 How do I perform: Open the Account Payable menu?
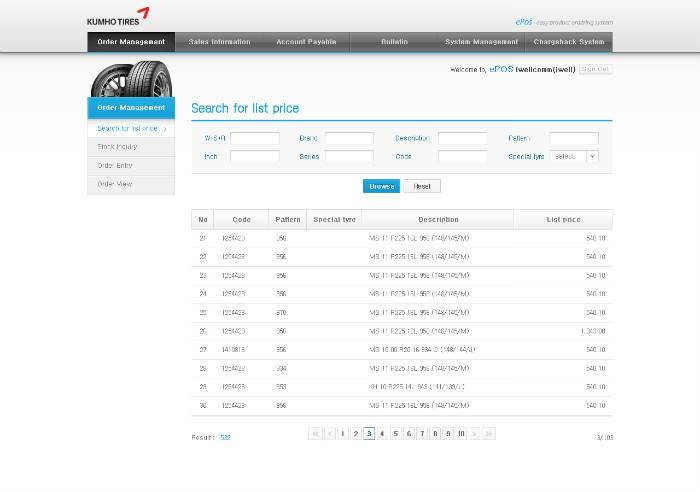click(x=306, y=42)
